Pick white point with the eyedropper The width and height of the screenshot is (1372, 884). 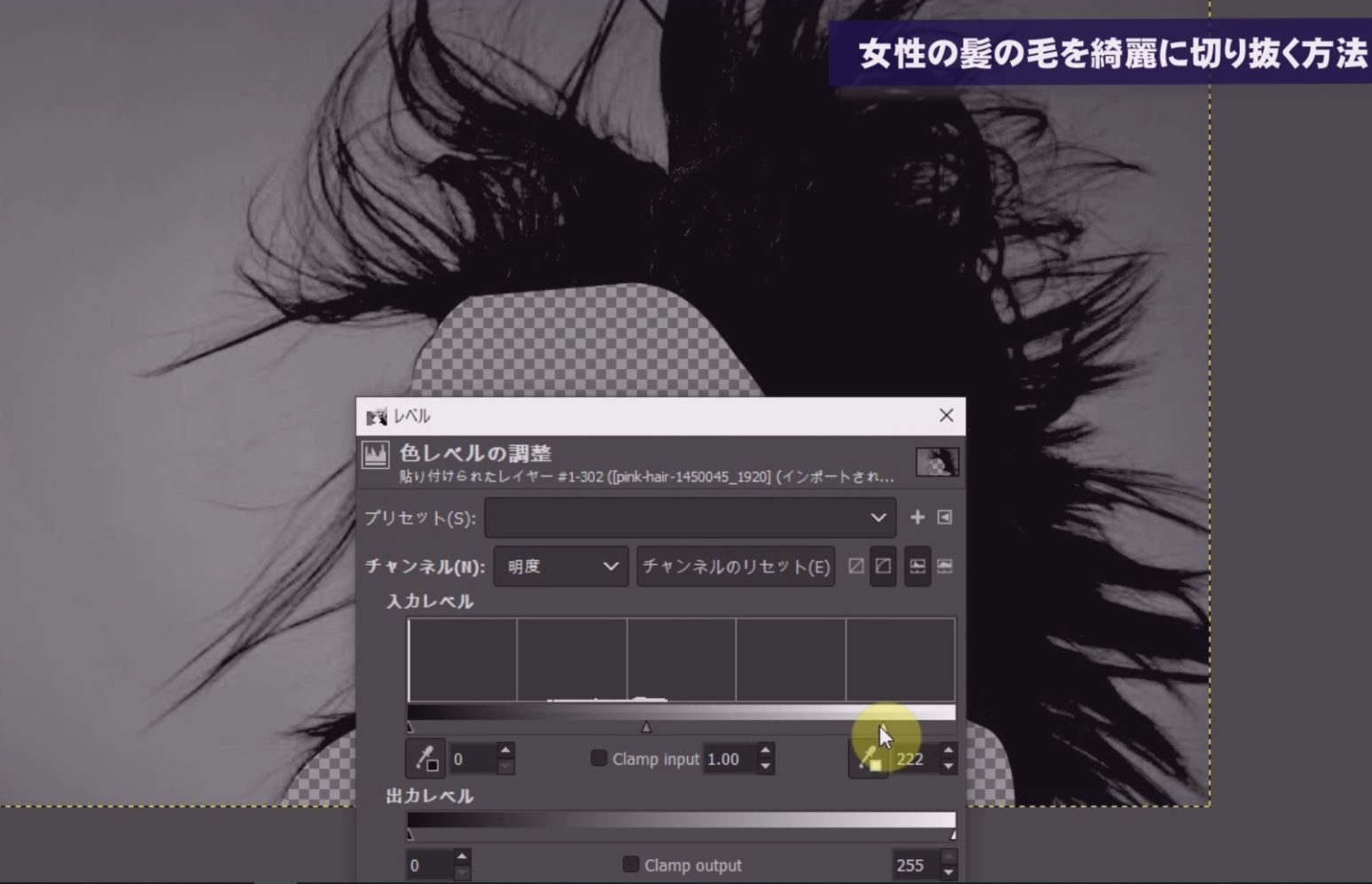[869, 760]
